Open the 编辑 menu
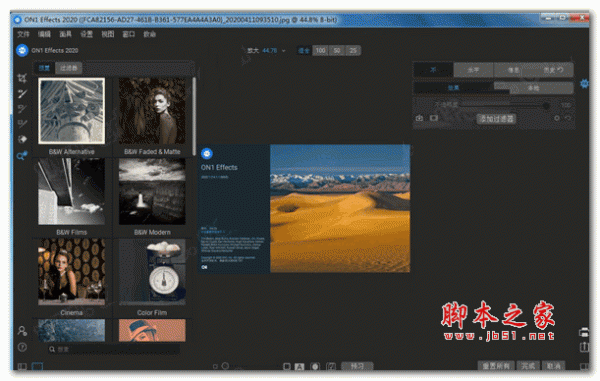The image size is (600, 381). point(44,34)
